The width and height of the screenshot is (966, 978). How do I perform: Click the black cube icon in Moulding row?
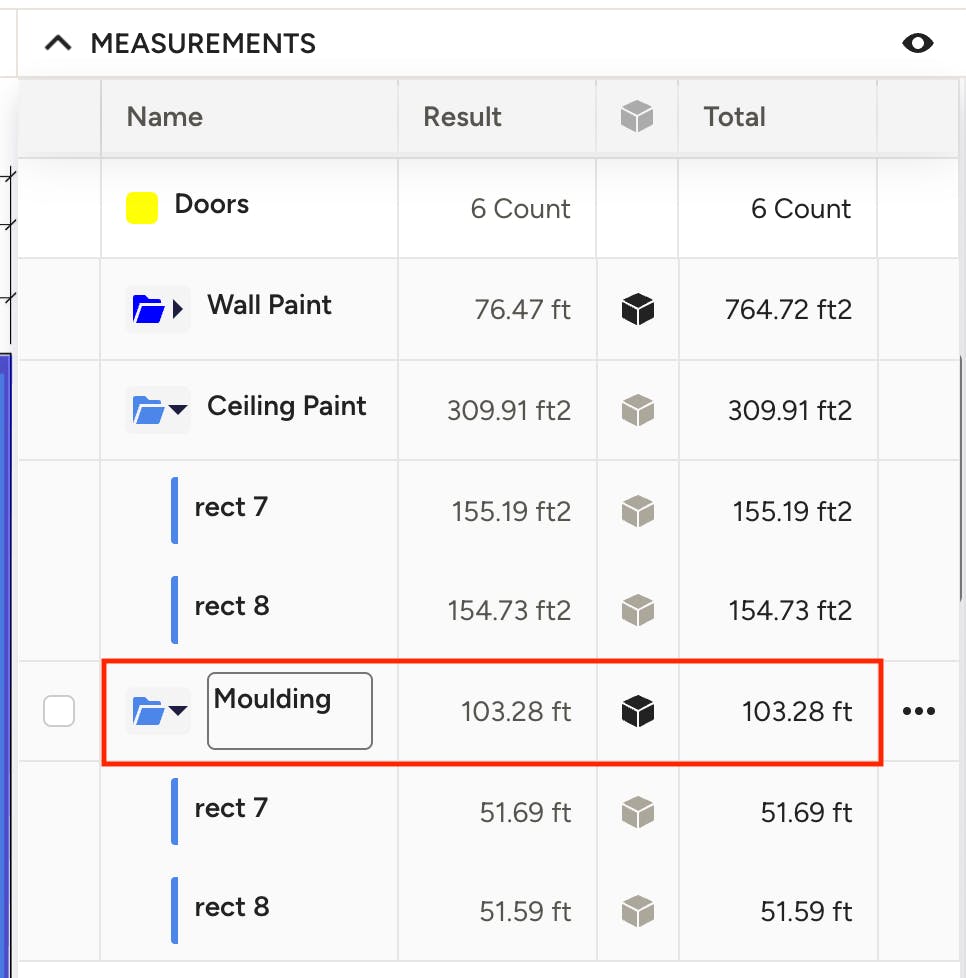click(637, 711)
